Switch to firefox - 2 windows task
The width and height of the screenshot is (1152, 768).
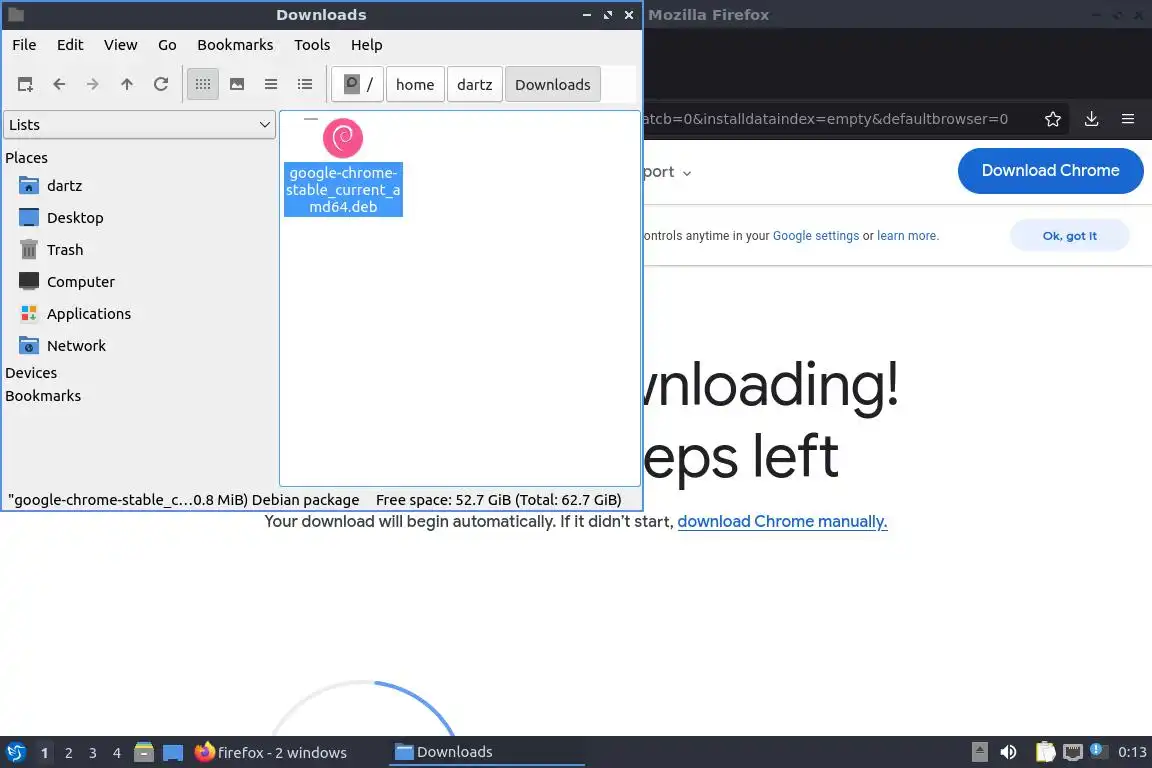click(270, 753)
